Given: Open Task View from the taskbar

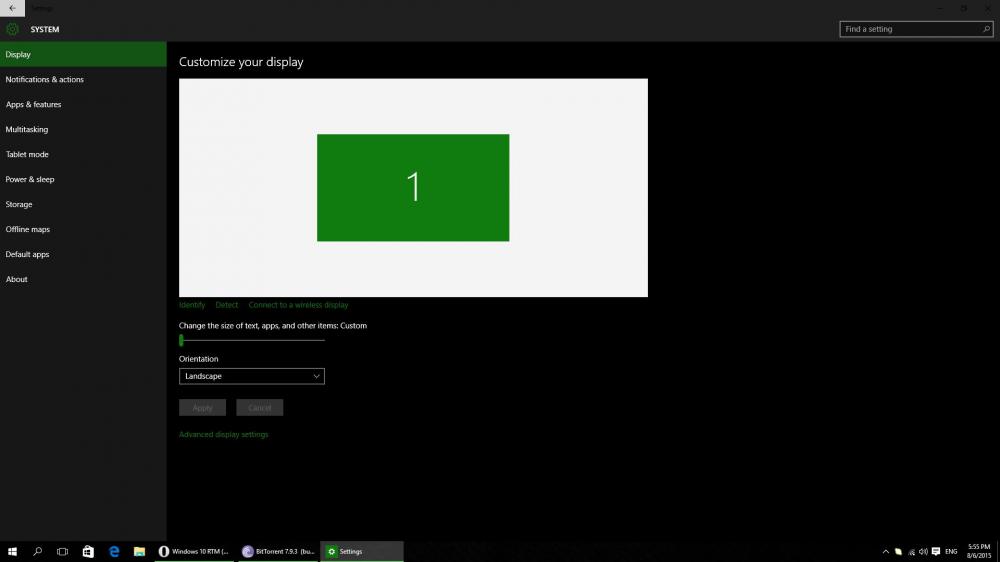Looking at the screenshot, I should click(x=62, y=551).
